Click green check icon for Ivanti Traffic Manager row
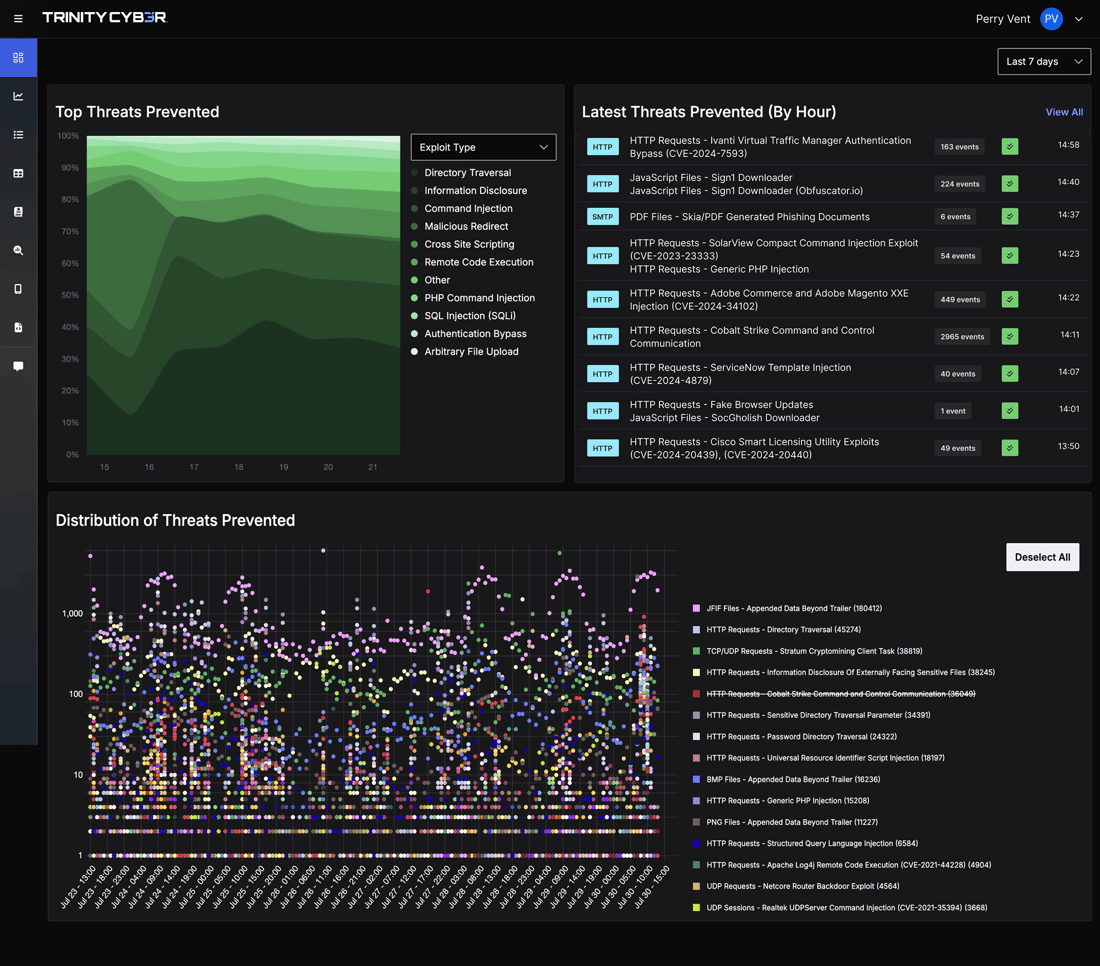 pos(1010,147)
